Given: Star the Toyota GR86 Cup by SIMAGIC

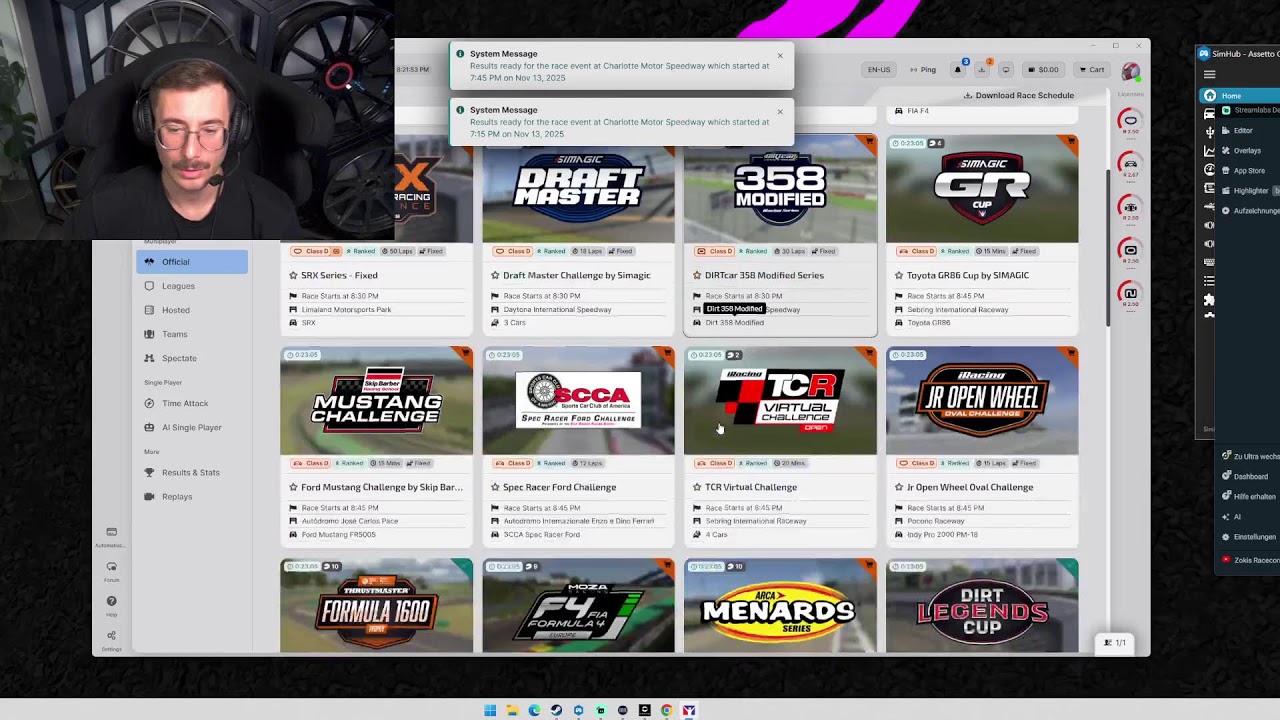Looking at the screenshot, I should click(x=899, y=275).
